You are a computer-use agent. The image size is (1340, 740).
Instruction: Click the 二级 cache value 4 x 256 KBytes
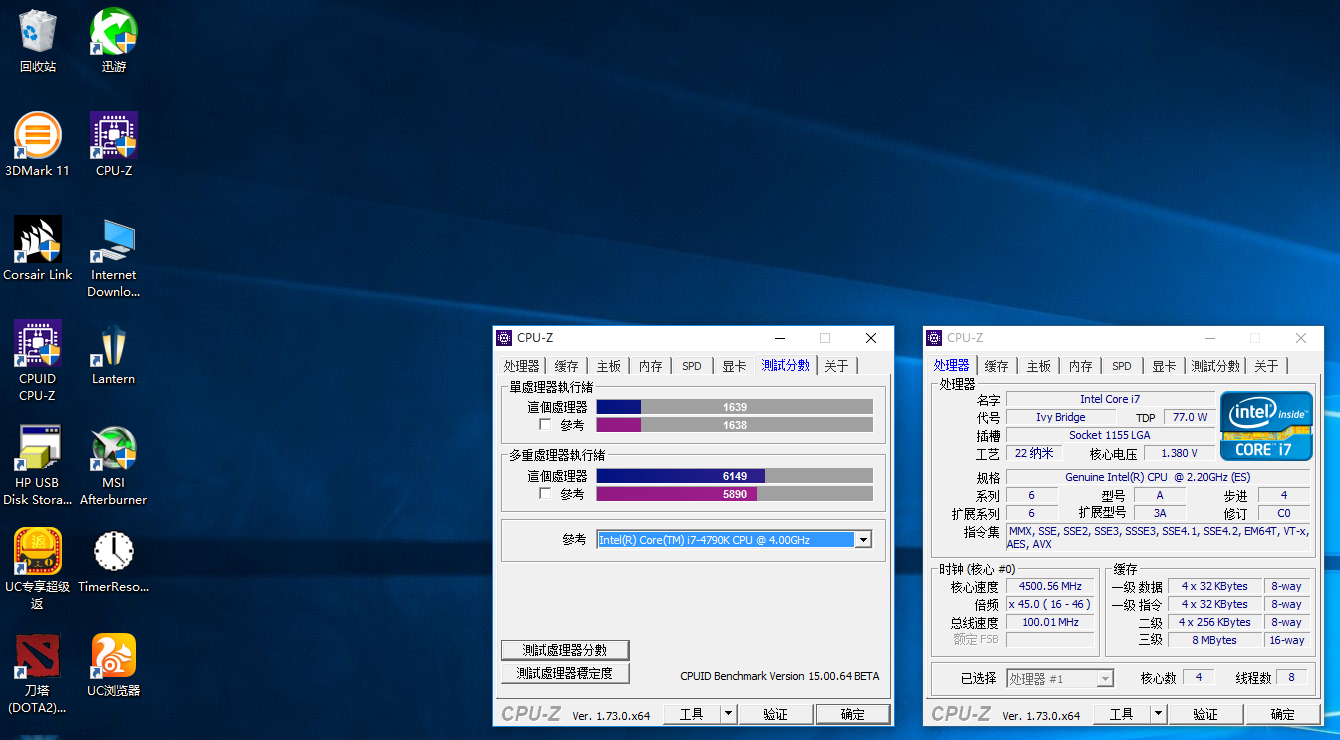tap(1214, 622)
